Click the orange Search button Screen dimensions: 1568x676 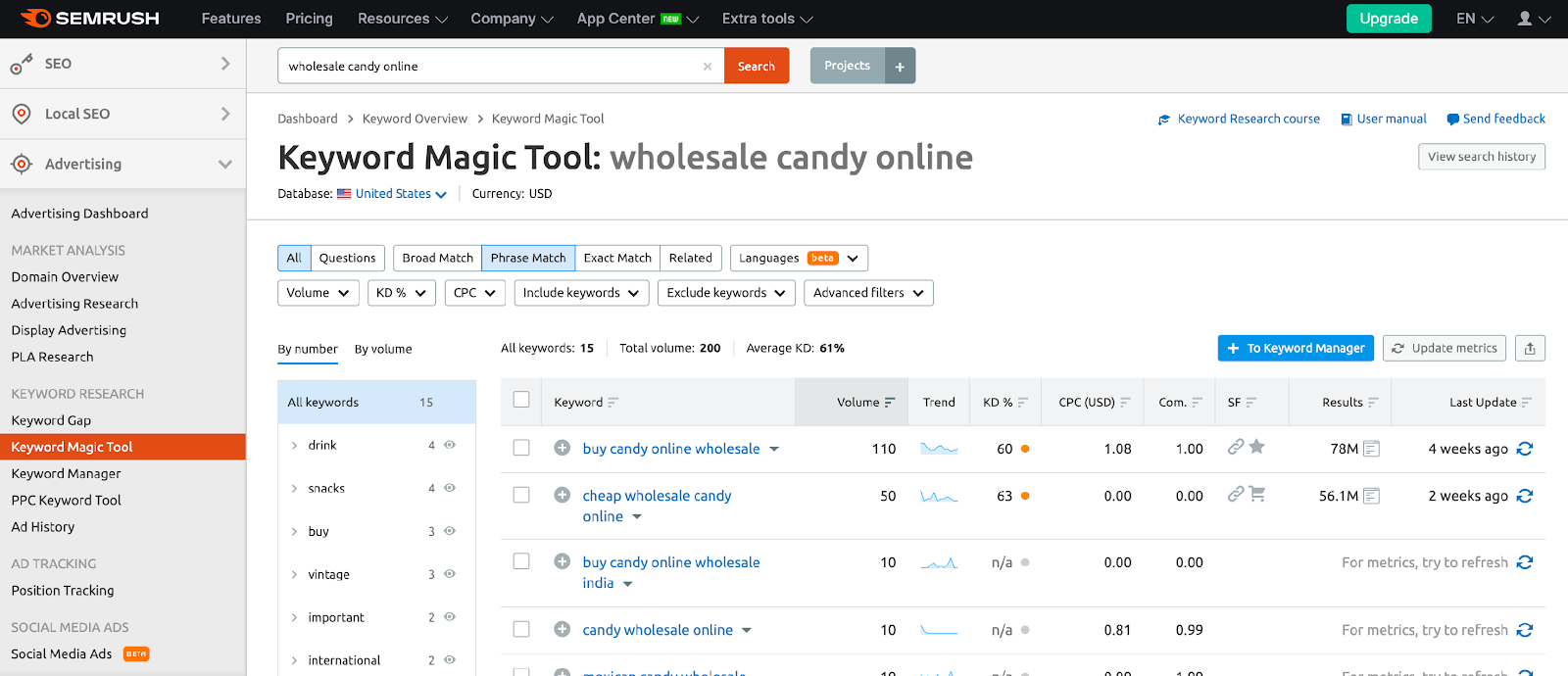[757, 66]
